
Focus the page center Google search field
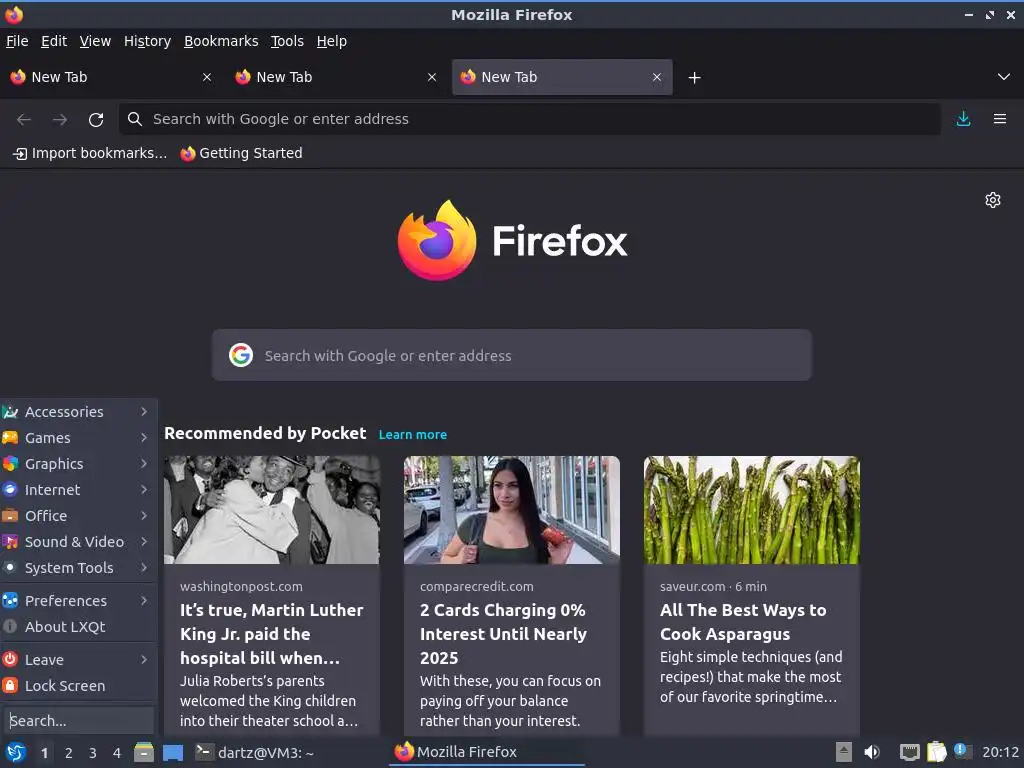(x=511, y=355)
